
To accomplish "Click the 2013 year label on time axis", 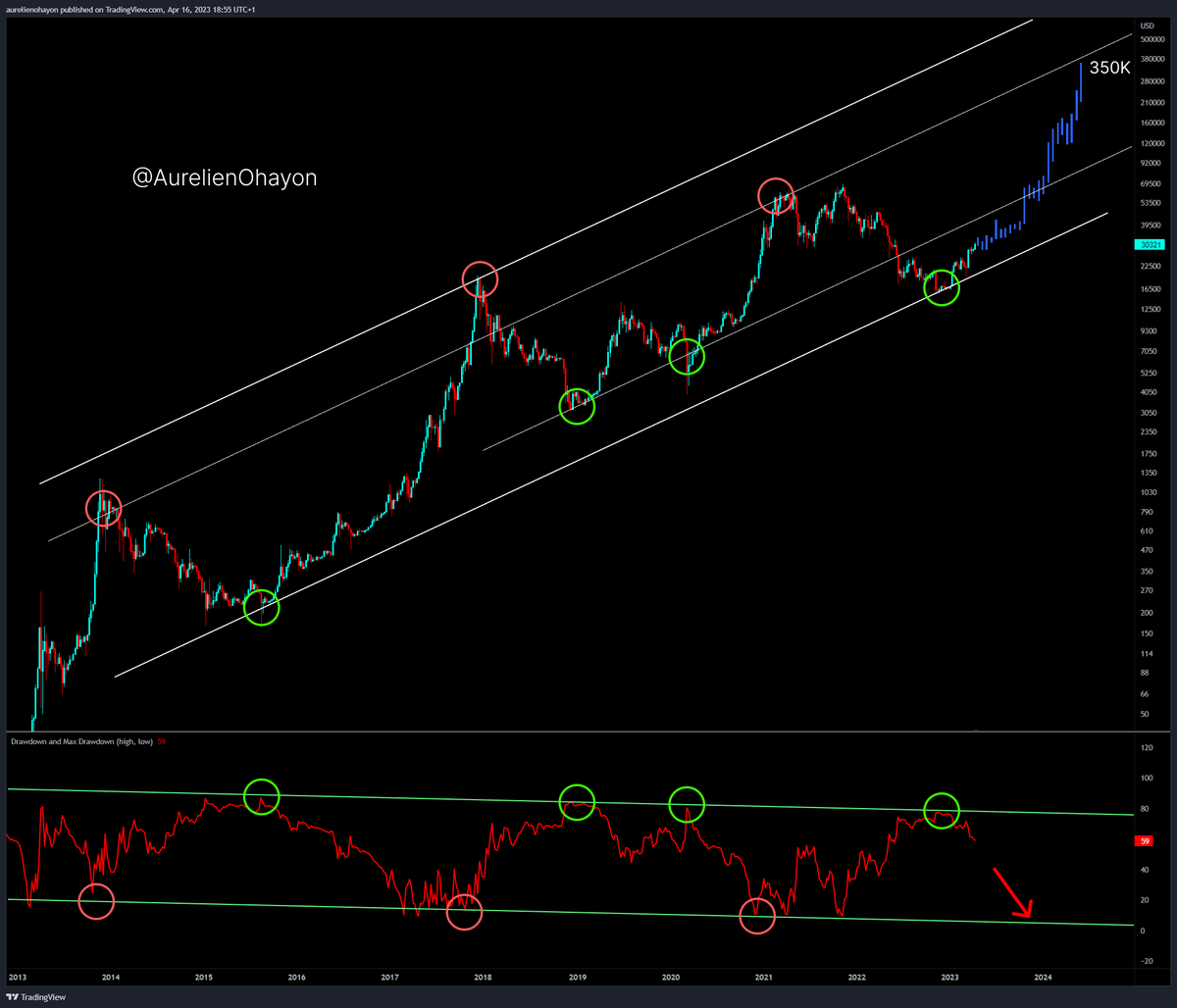I will point(19,978).
